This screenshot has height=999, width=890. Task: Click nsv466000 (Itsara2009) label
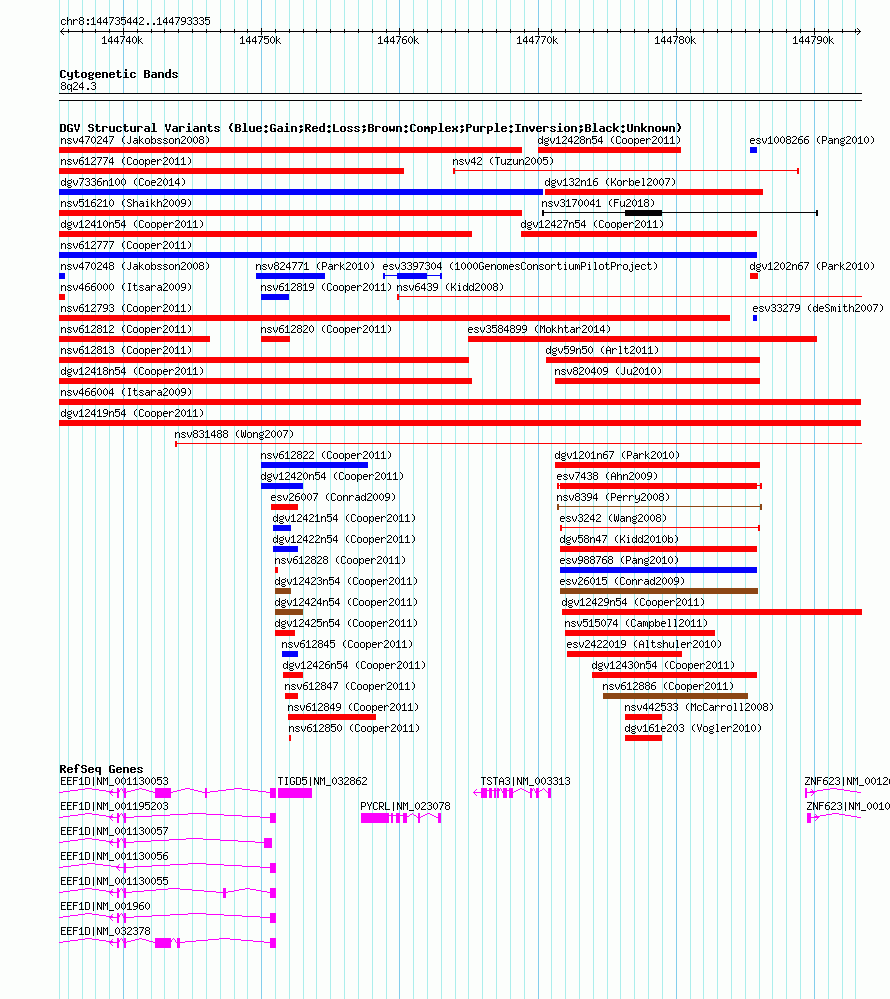click(126, 287)
